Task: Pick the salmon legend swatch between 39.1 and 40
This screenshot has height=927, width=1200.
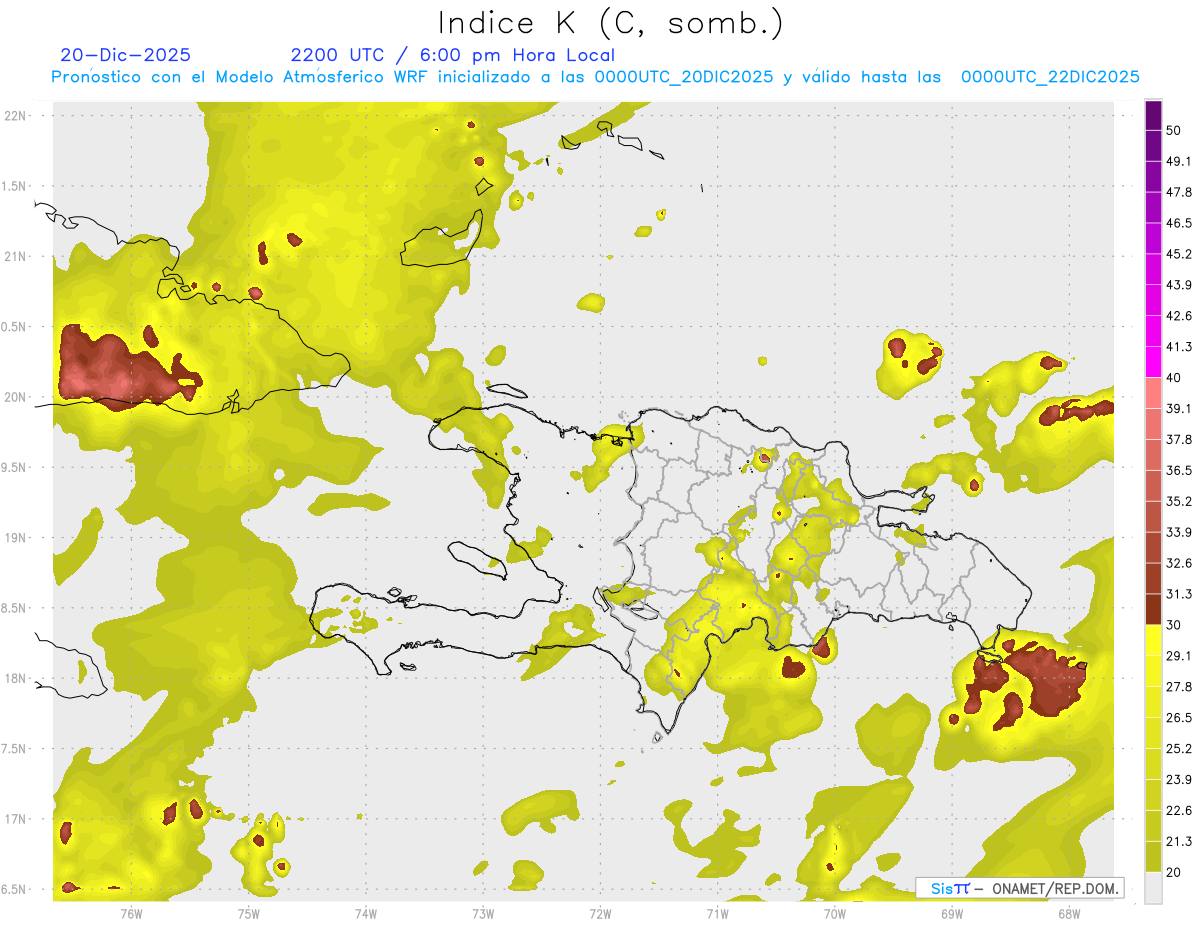Action: coord(1154,393)
